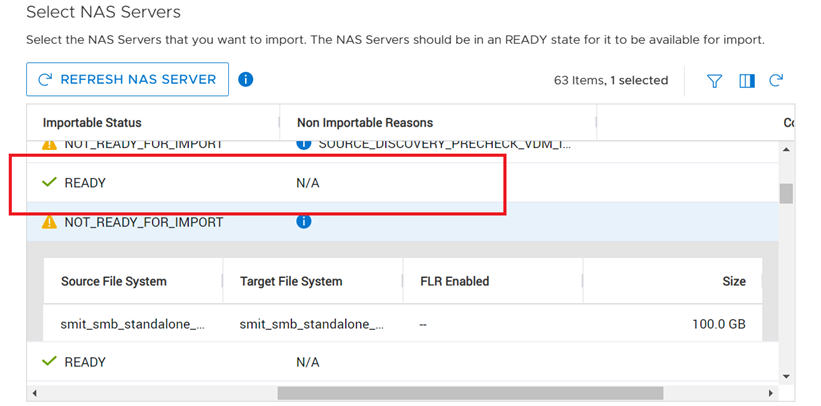Screen dimensions: 821x406
Task: Click green checkmark in highlighted READY row
Action: coord(49,183)
